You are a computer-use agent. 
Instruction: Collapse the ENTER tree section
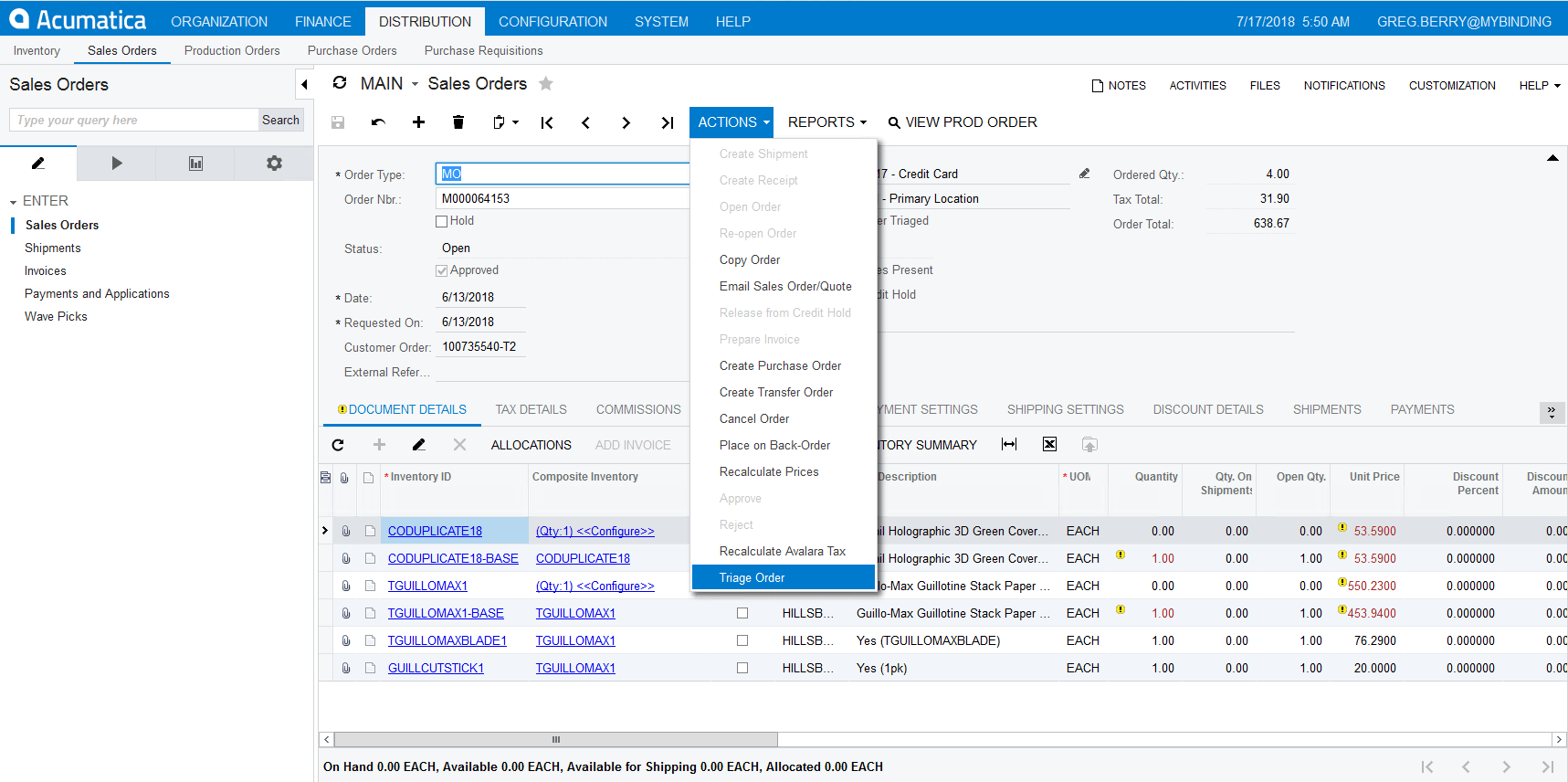14,202
